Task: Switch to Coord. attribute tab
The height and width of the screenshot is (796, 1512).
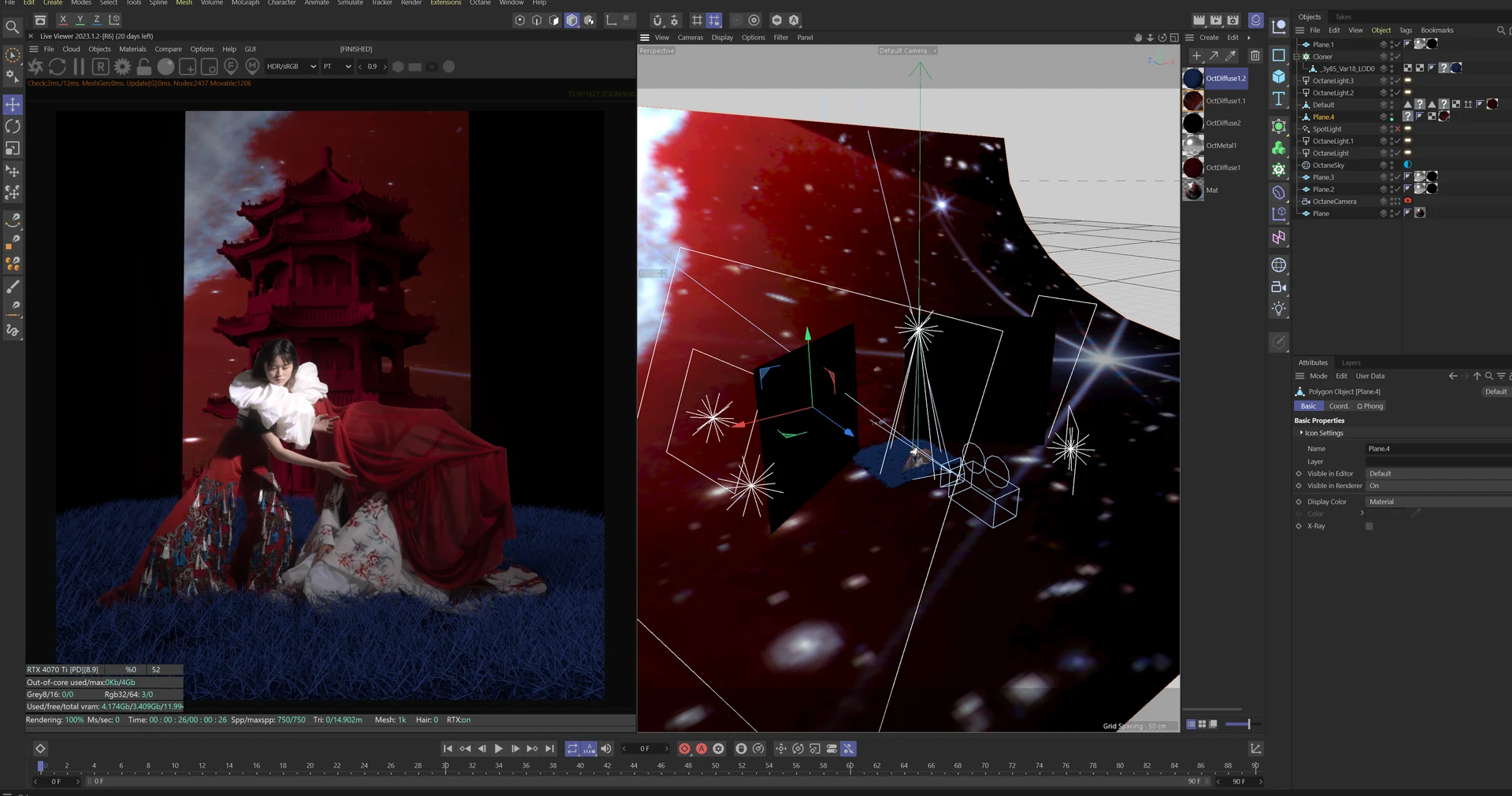Action: 1339,406
